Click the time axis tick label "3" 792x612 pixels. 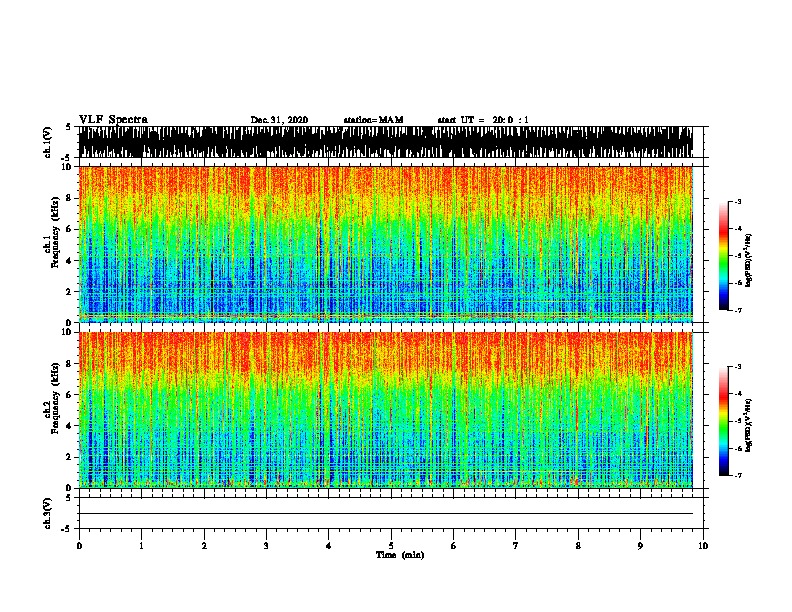[x=266, y=546]
